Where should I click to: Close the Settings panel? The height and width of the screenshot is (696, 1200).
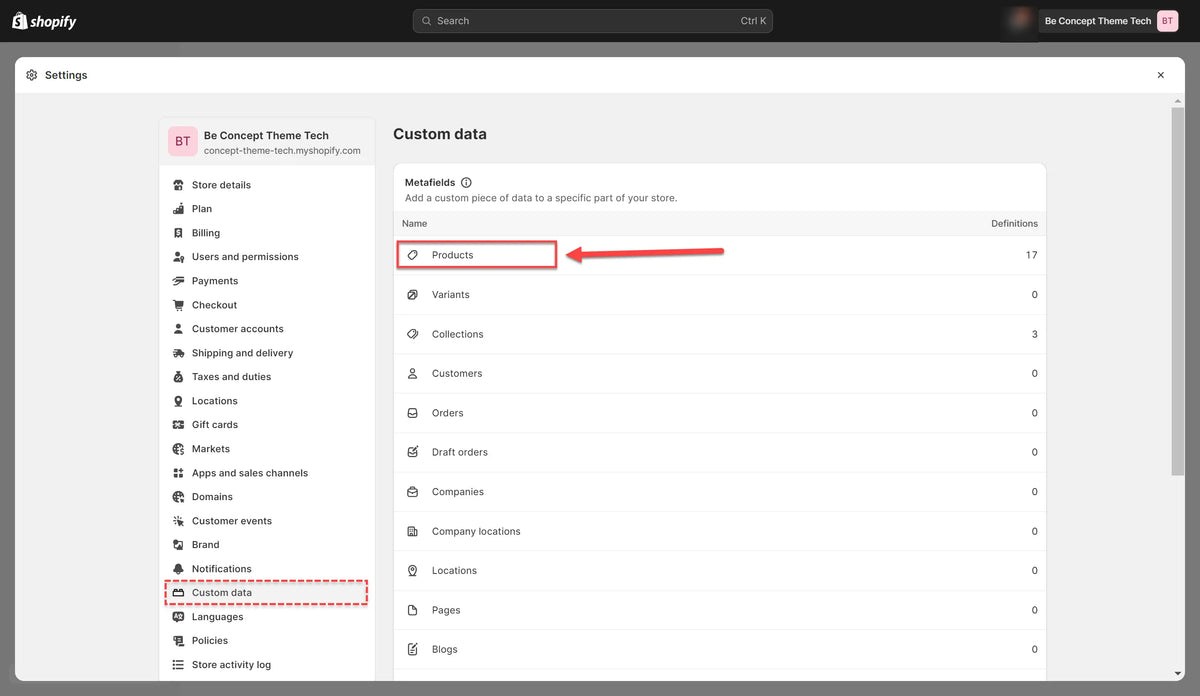coord(1161,75)
